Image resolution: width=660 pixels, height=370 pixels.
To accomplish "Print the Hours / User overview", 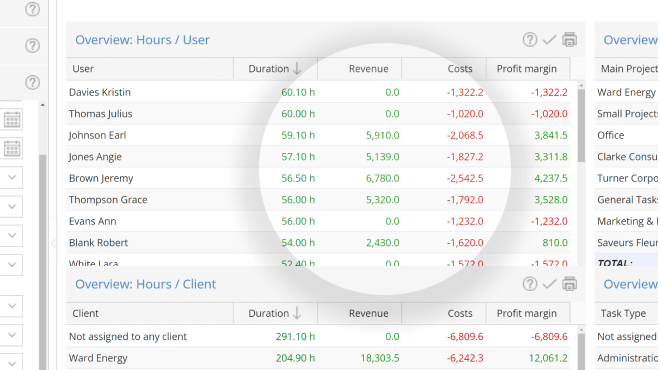I will coord(570,40).
